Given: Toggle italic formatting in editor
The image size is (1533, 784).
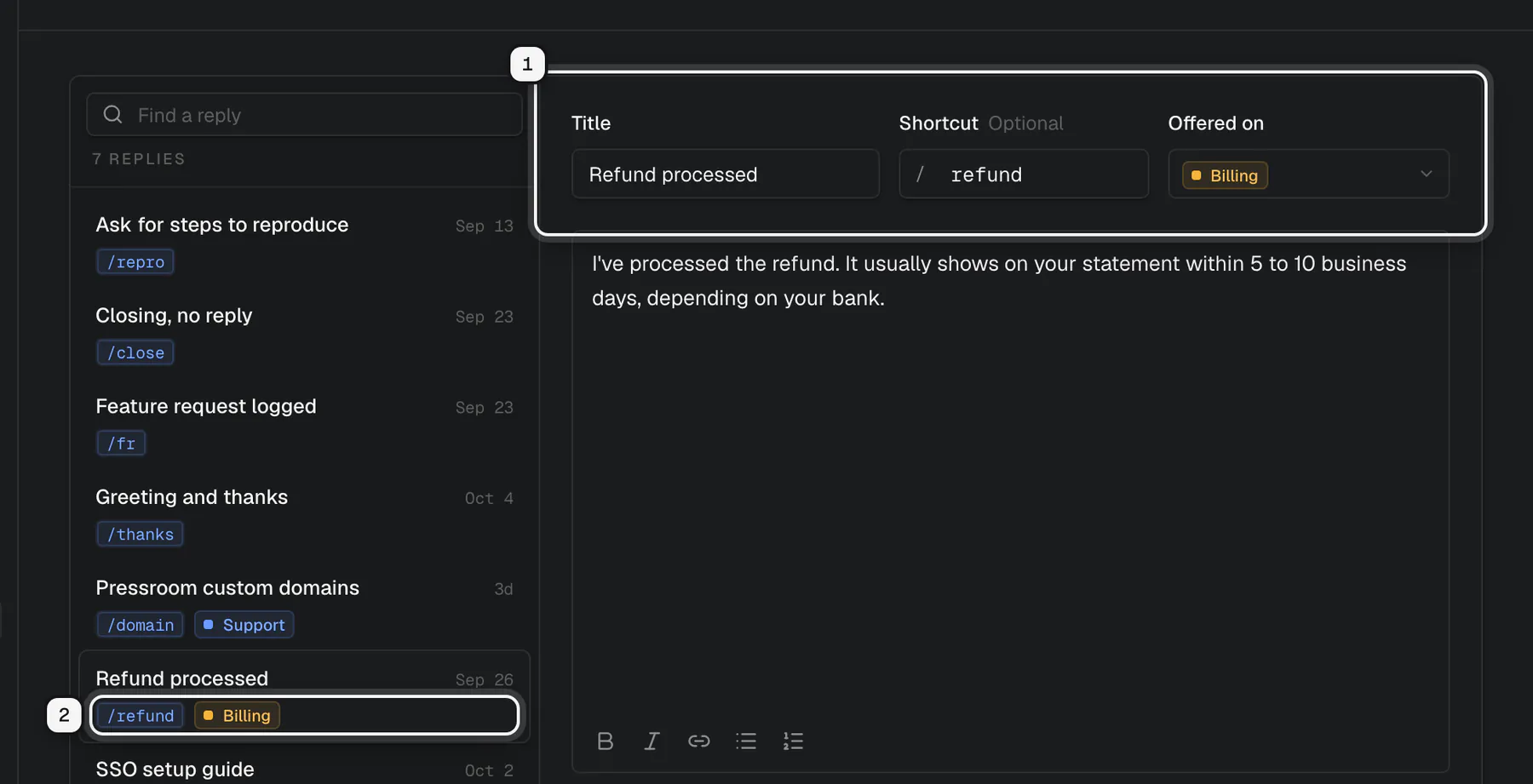Looking at the screenshot, I should click(x=652, y=741).
